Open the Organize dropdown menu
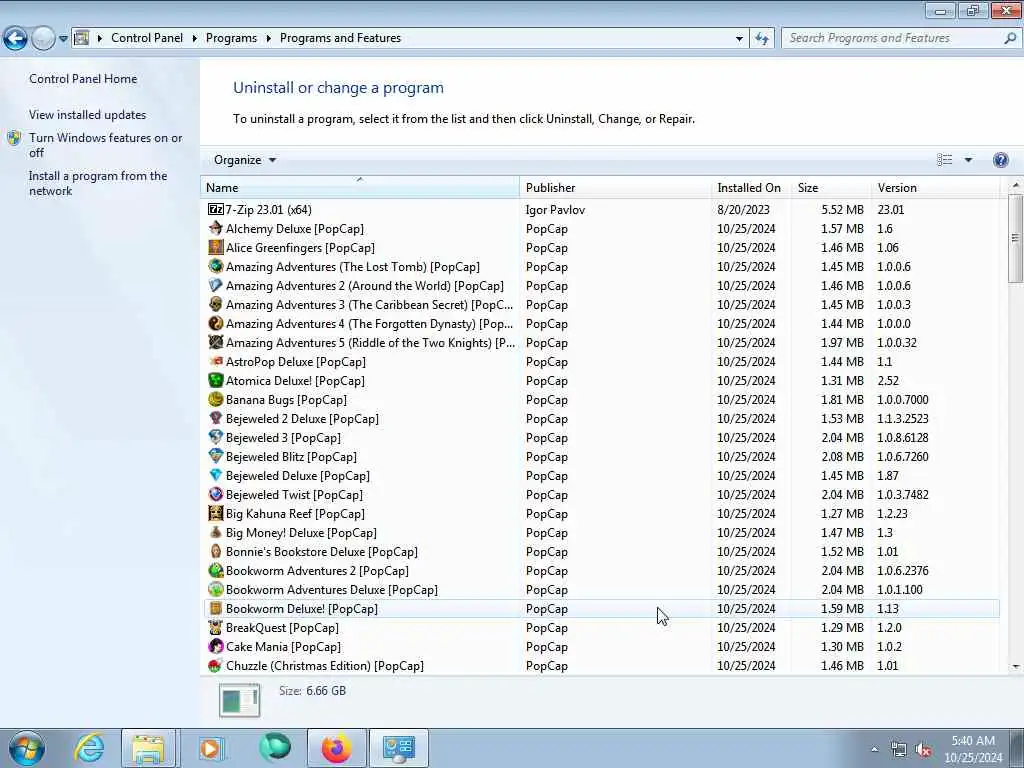Screen dimensions: 1024x768 pyautogui.click(x=245, y=160)
